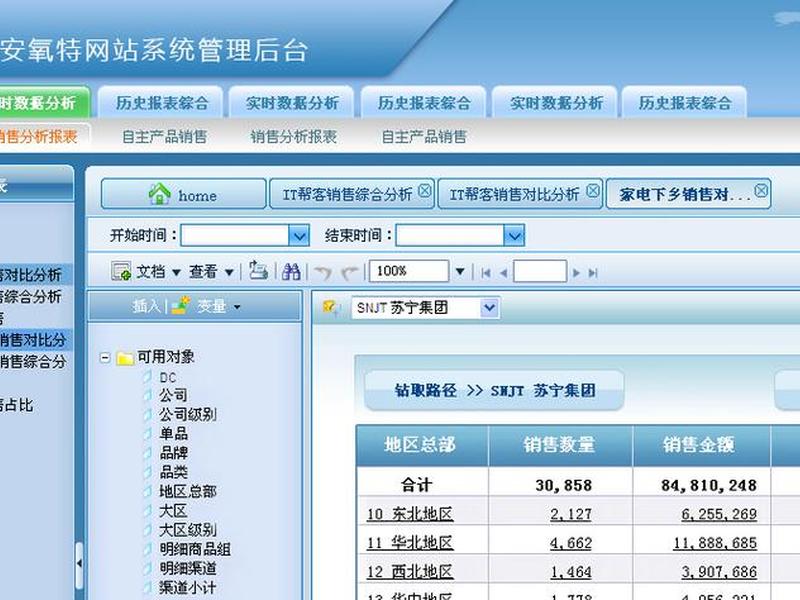Open first 自主产品销售 submenu item
Screen dimensions: 800x600
click(x=164, y=136)
